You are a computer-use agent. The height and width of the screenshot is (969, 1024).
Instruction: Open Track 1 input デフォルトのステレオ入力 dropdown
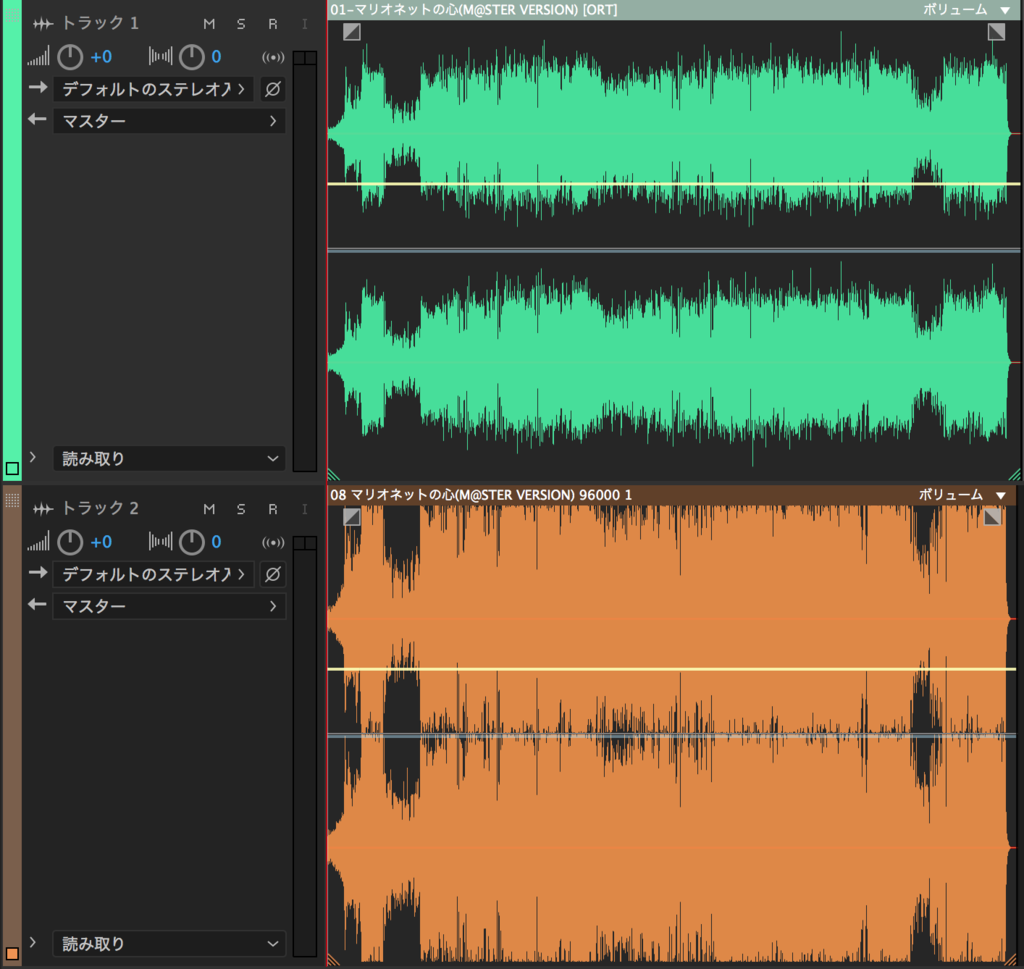pos(153,89)
